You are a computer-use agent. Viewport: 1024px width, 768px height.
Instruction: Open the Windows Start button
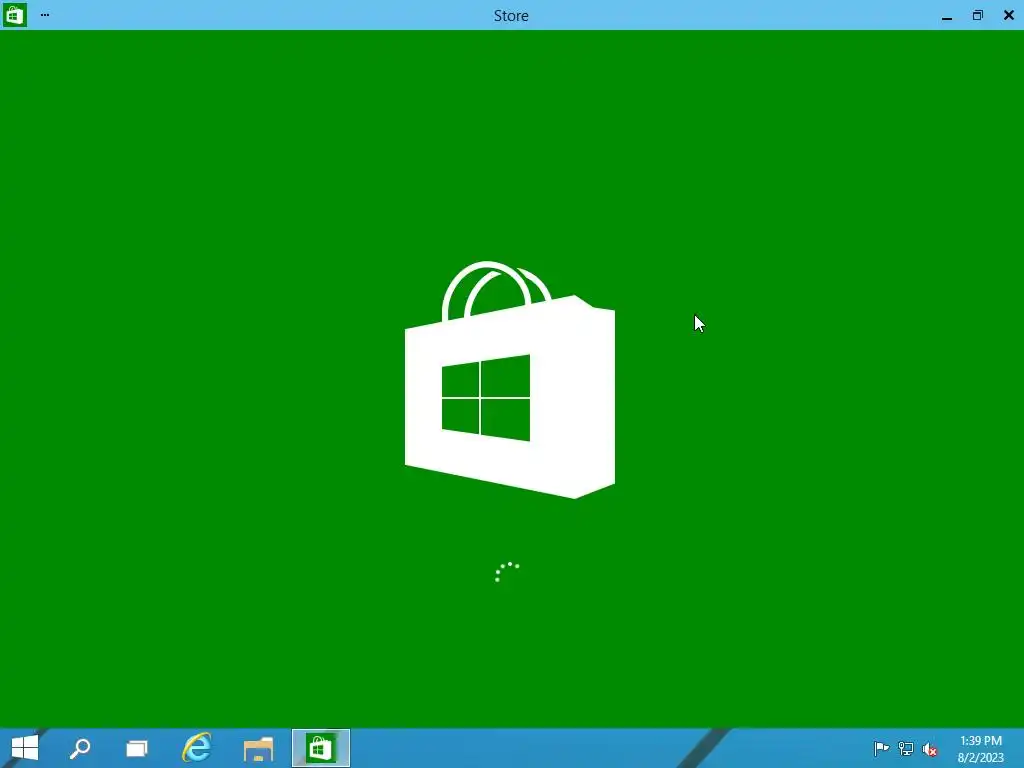coord(25,748)
